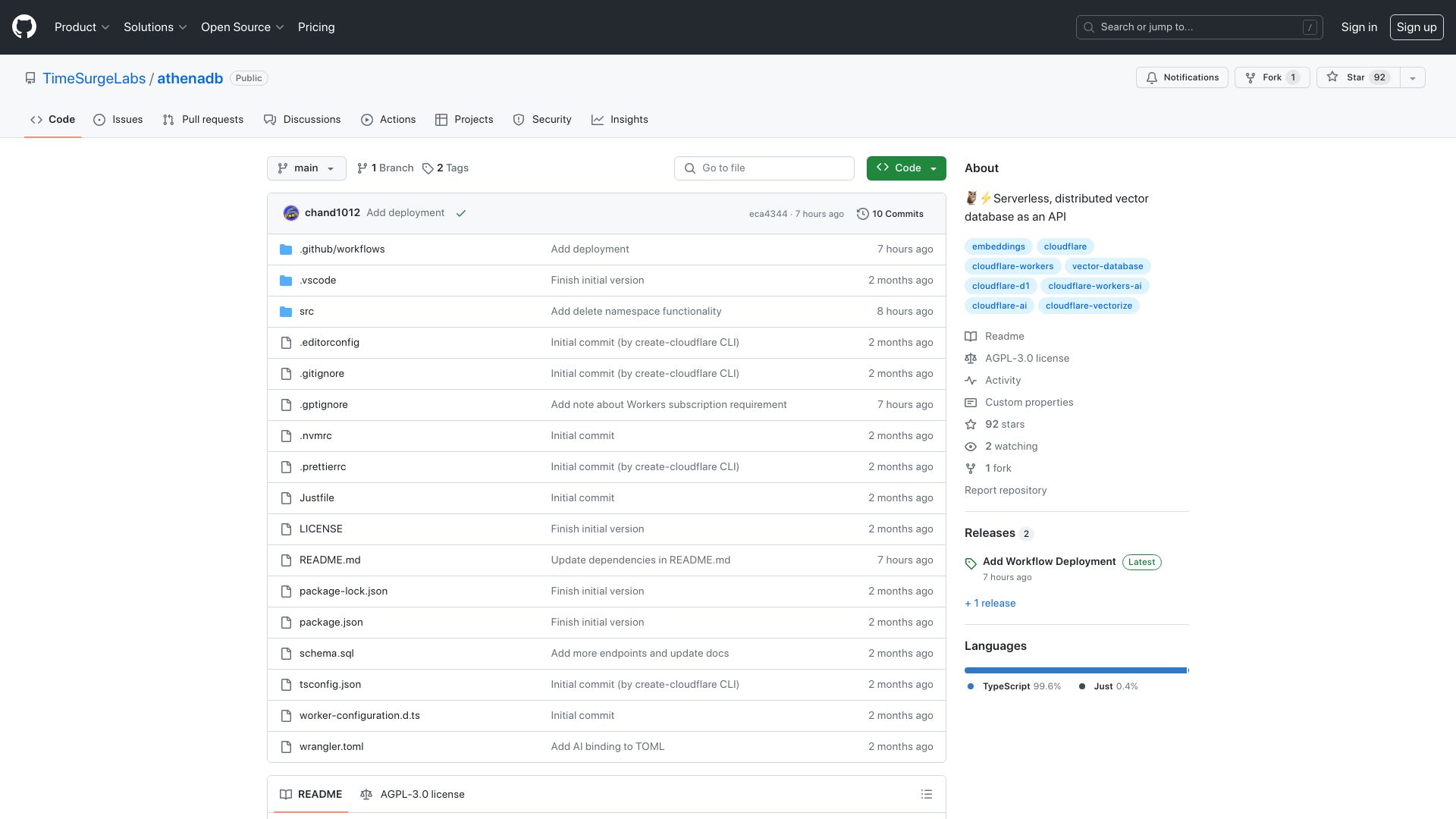Viewport: 1456px width, 819px height.
Task: Select the AGPL-3.0 license tab
Action: tap(413, 795)
